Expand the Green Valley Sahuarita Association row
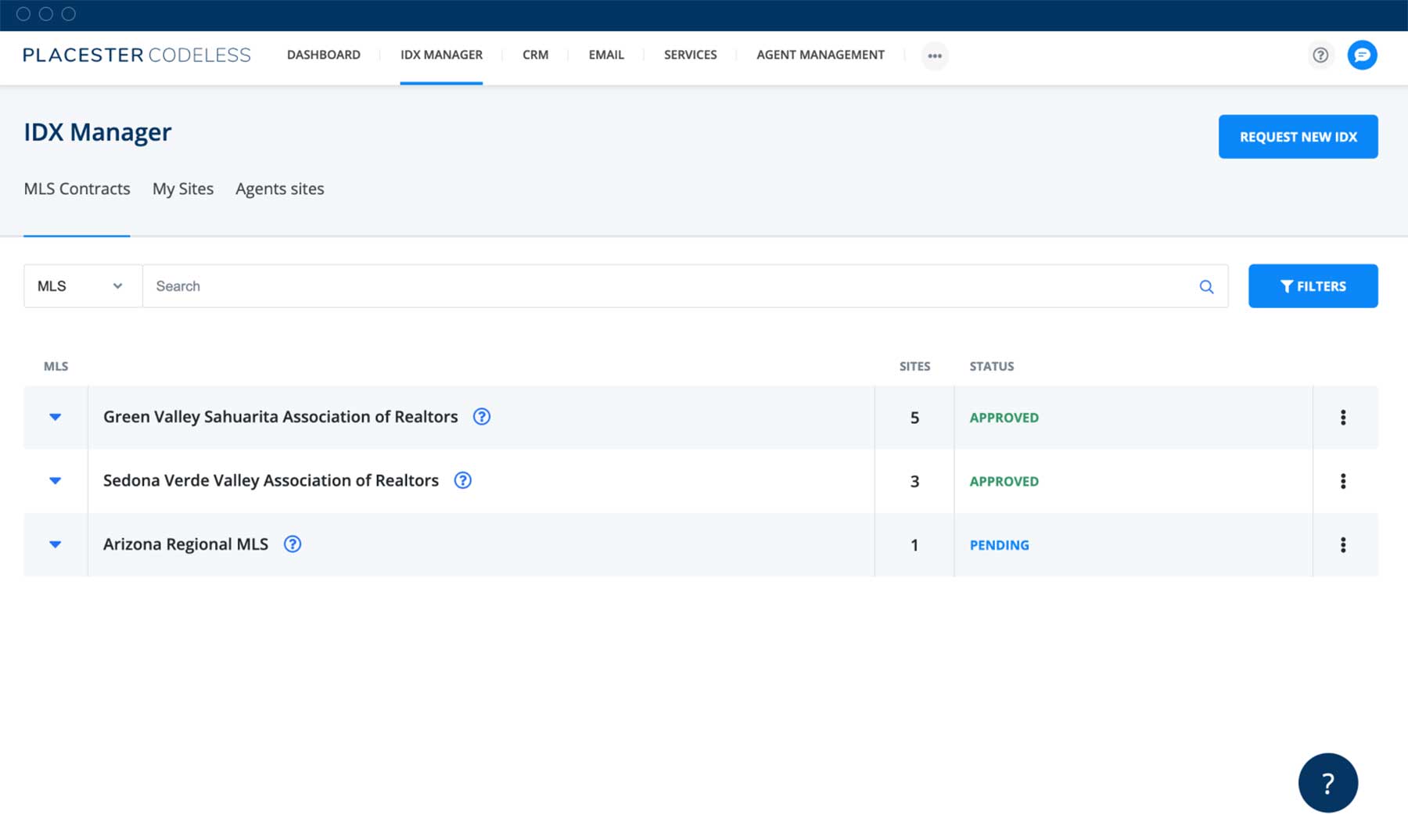1408x840 pixels. 55,417
